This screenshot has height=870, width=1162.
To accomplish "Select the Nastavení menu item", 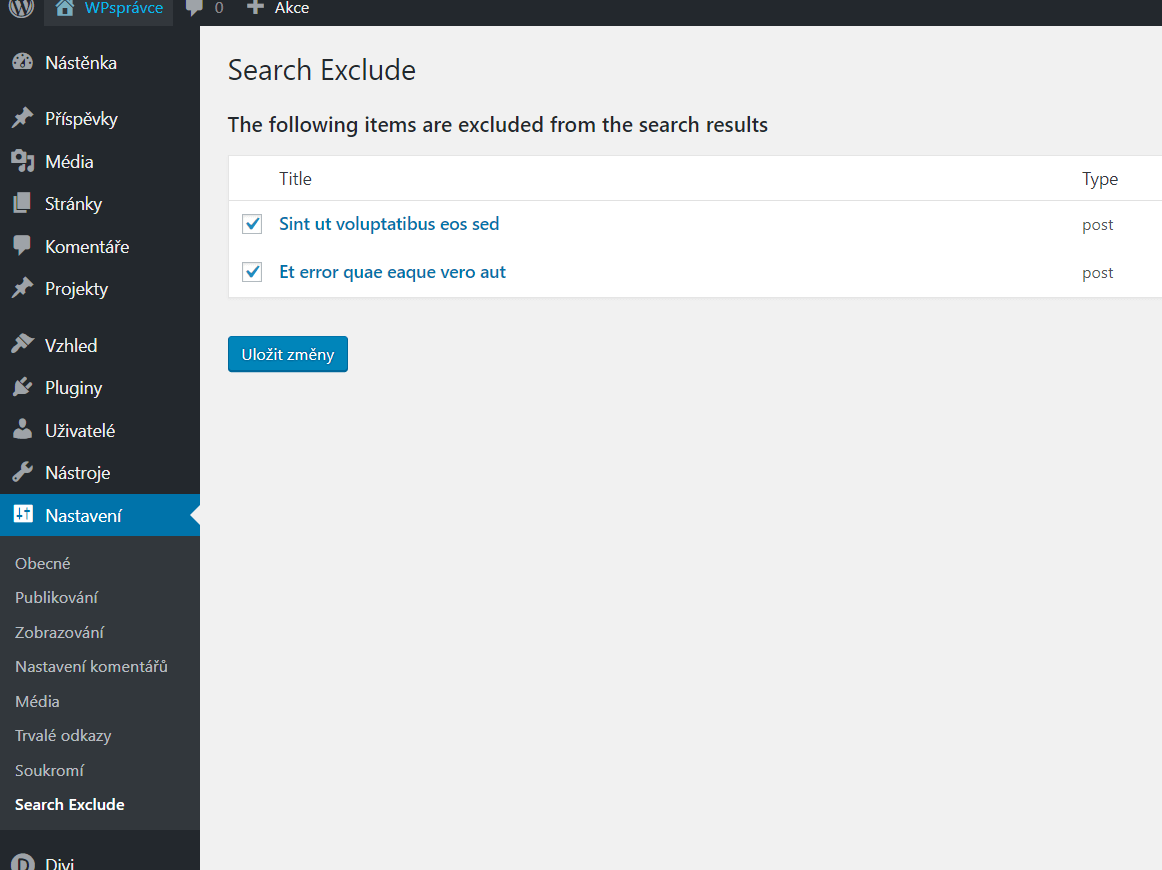I will [100, 515].
